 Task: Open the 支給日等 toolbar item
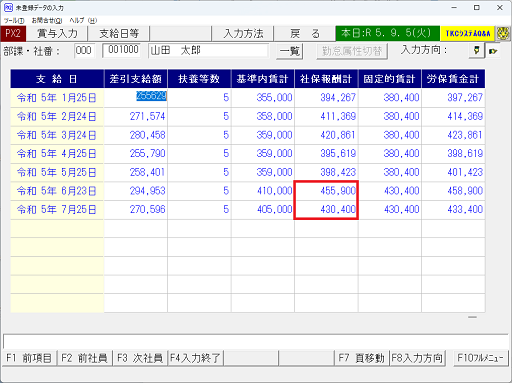pyautogui.click(x=119, y=34)
